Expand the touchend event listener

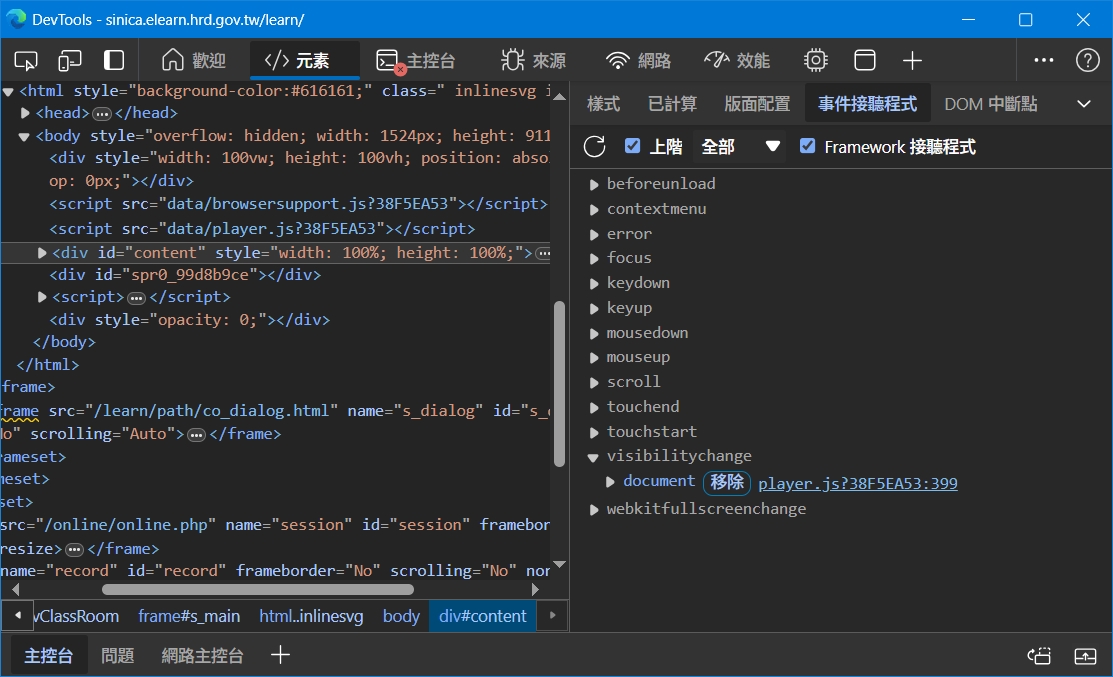coord(594,407)
